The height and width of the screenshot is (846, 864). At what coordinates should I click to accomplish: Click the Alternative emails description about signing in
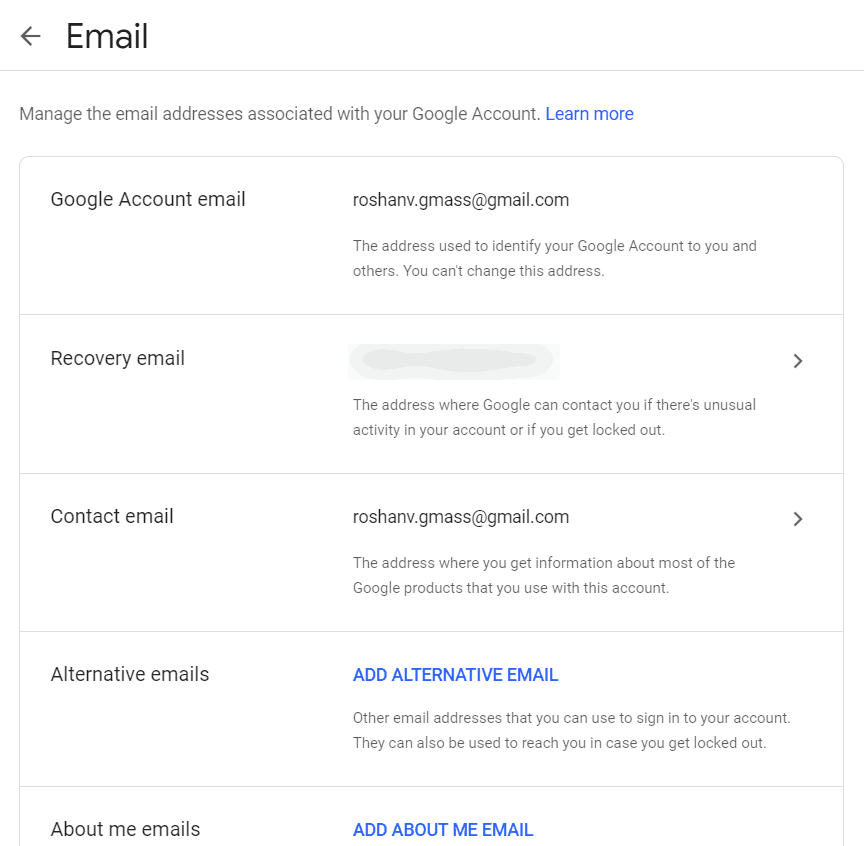click(571, 730)
